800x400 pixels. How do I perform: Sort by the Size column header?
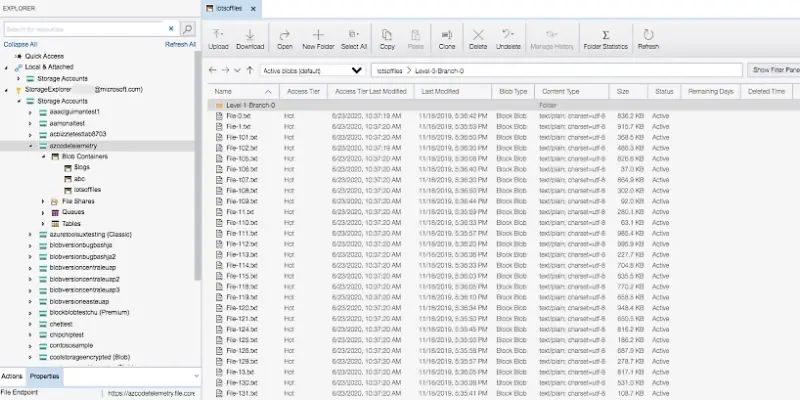point(628,91)
